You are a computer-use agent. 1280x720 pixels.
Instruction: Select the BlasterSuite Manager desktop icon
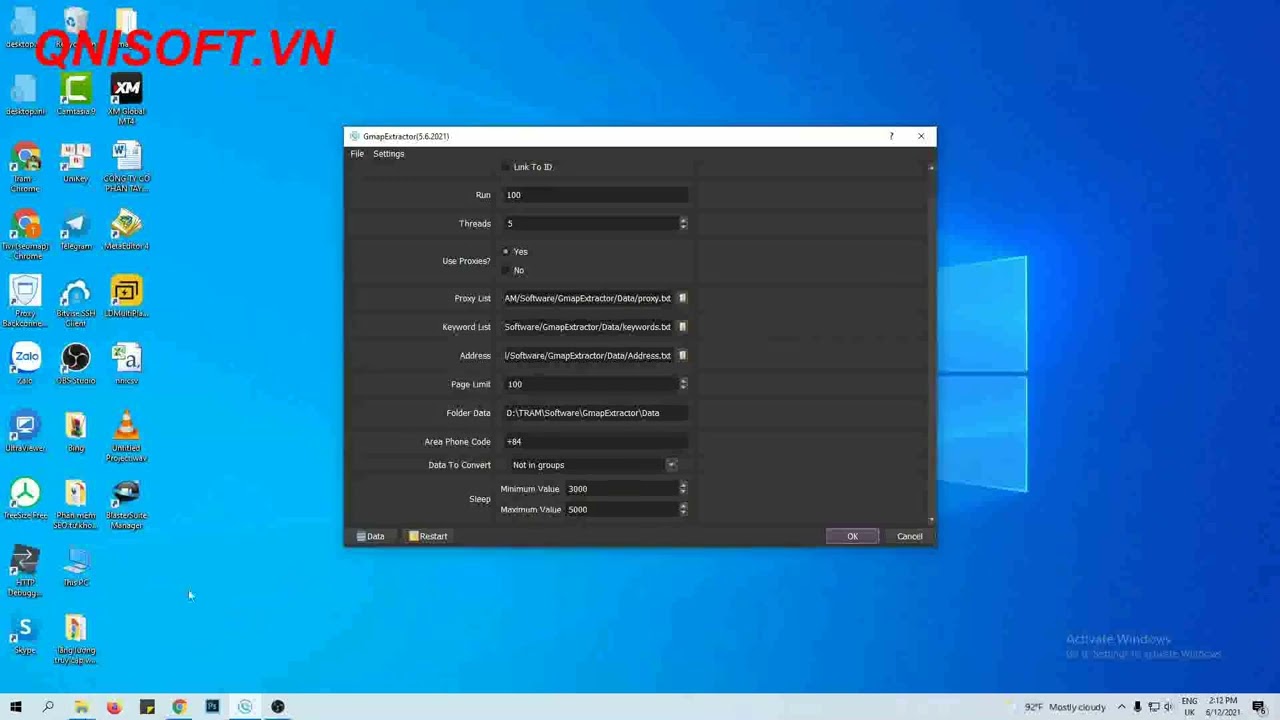[x=126, y=504]
